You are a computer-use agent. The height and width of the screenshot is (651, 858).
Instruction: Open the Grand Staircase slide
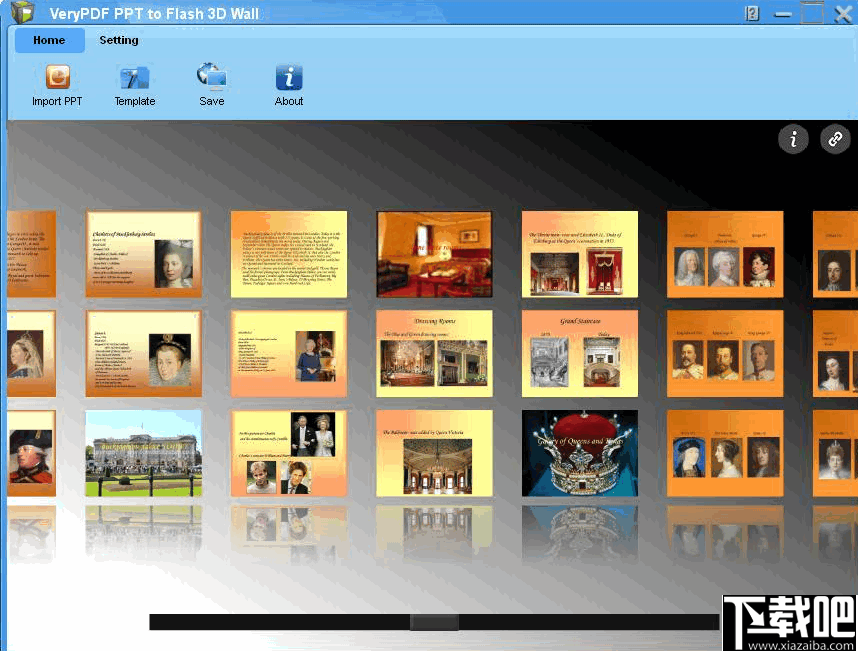(x=580, y=353)
